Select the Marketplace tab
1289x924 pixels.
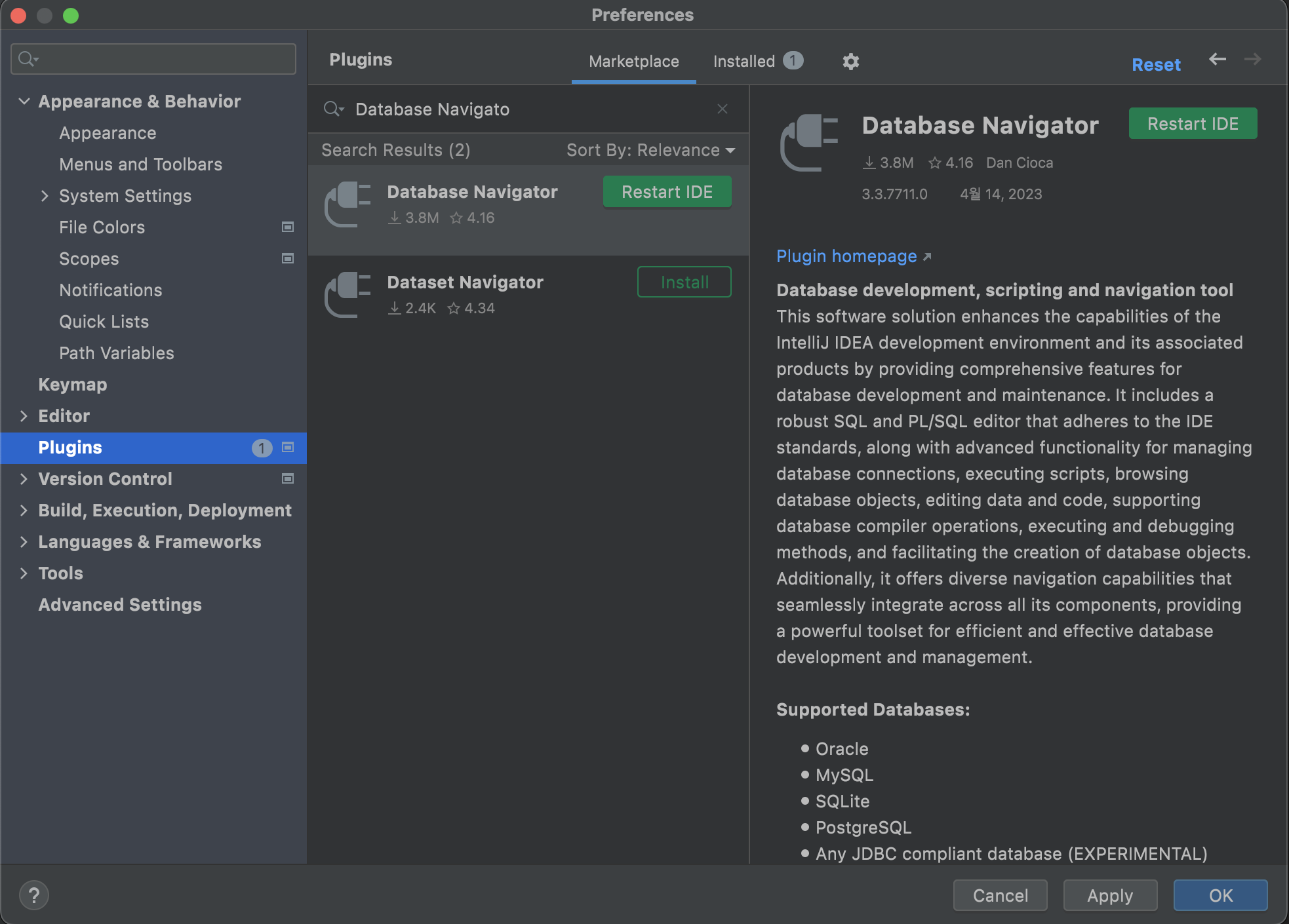[633, 62]
